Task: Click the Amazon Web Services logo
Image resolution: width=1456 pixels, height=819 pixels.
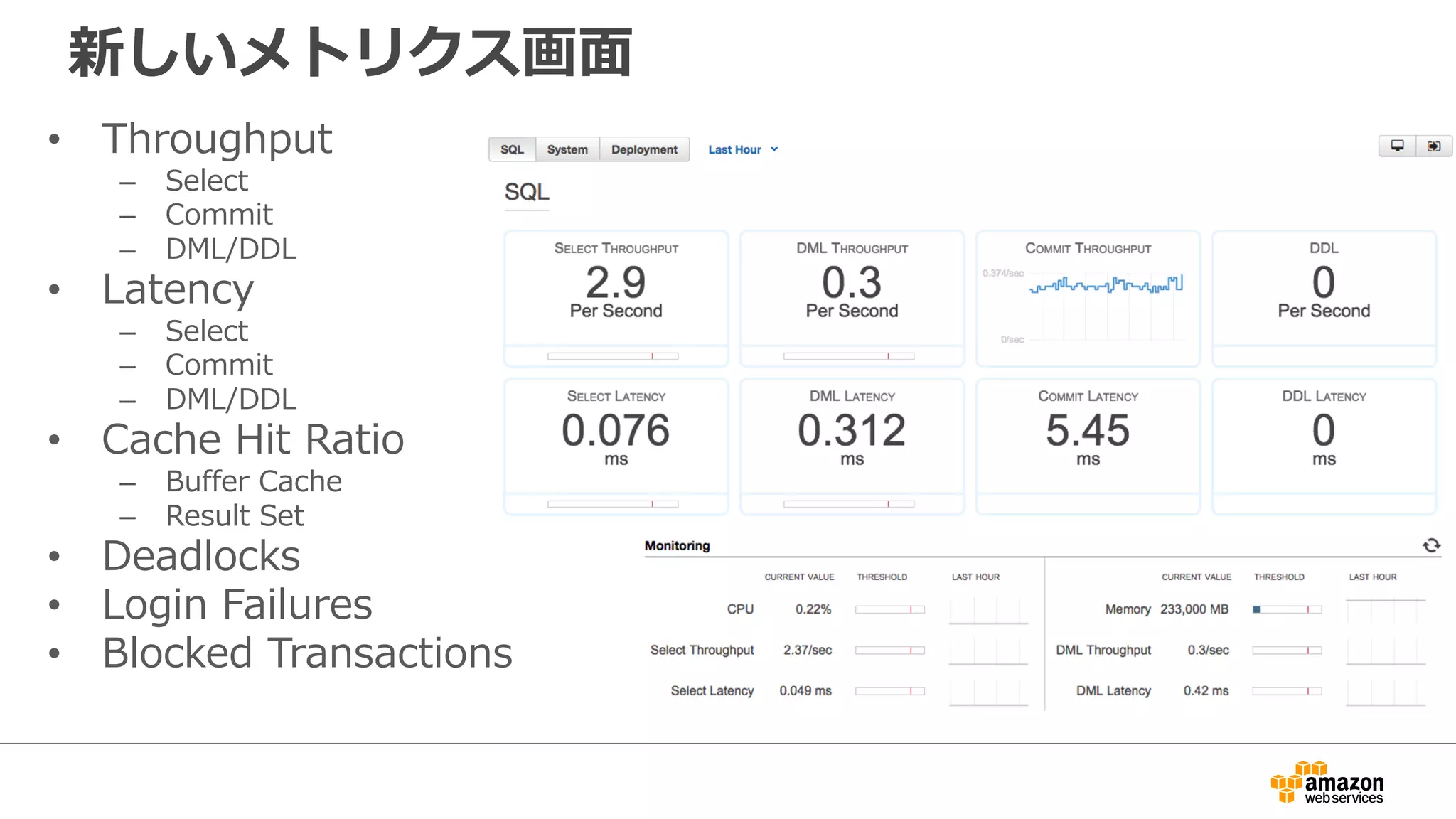Action: pos(1327,783)
